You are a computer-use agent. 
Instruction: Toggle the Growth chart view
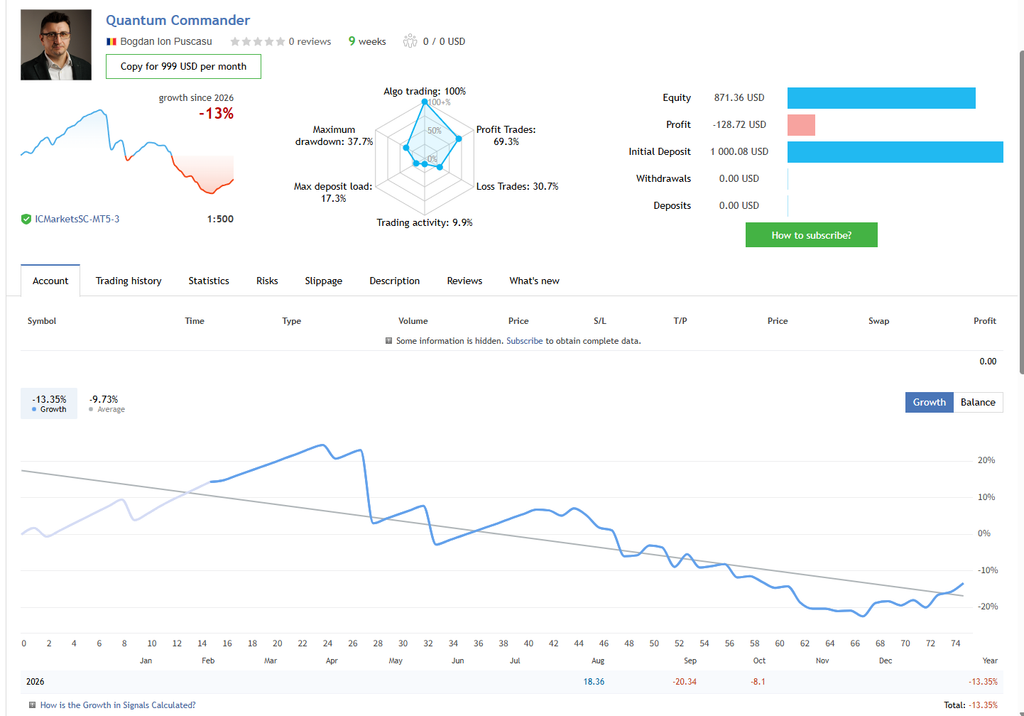click(929, 402)
